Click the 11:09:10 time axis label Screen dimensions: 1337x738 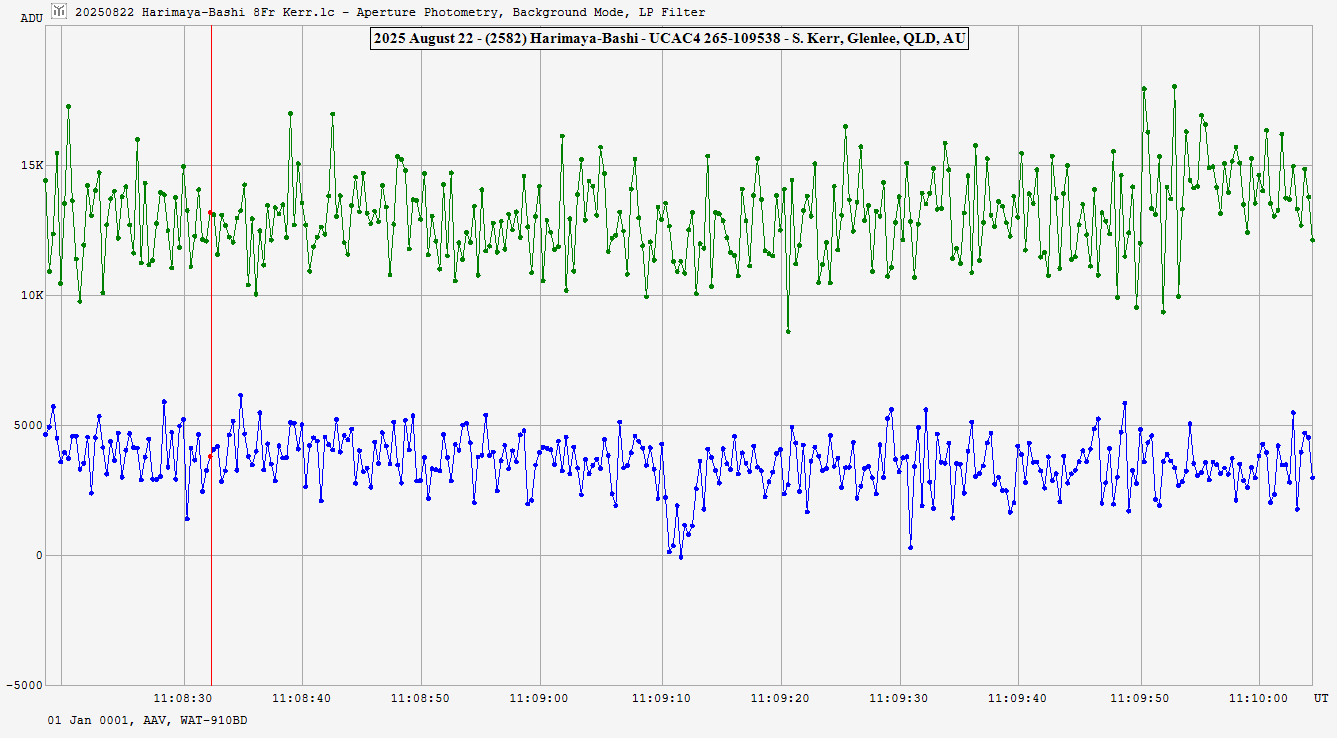pyautogui.click(x=661, y=697)
